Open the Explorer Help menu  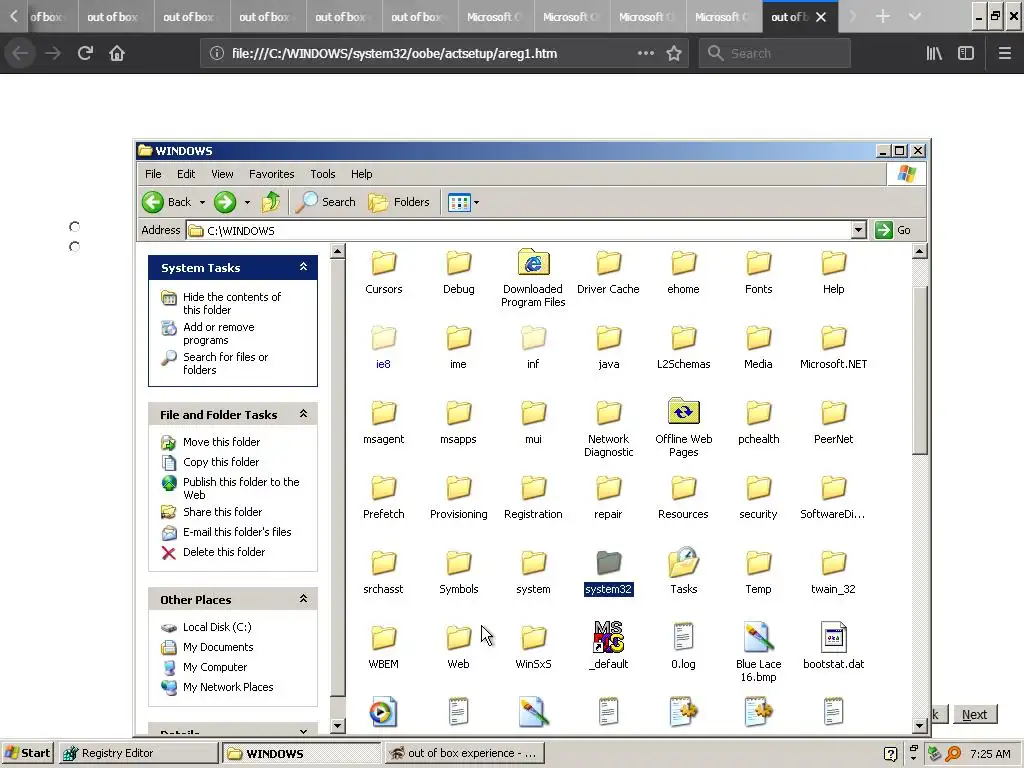coord(361,174)
